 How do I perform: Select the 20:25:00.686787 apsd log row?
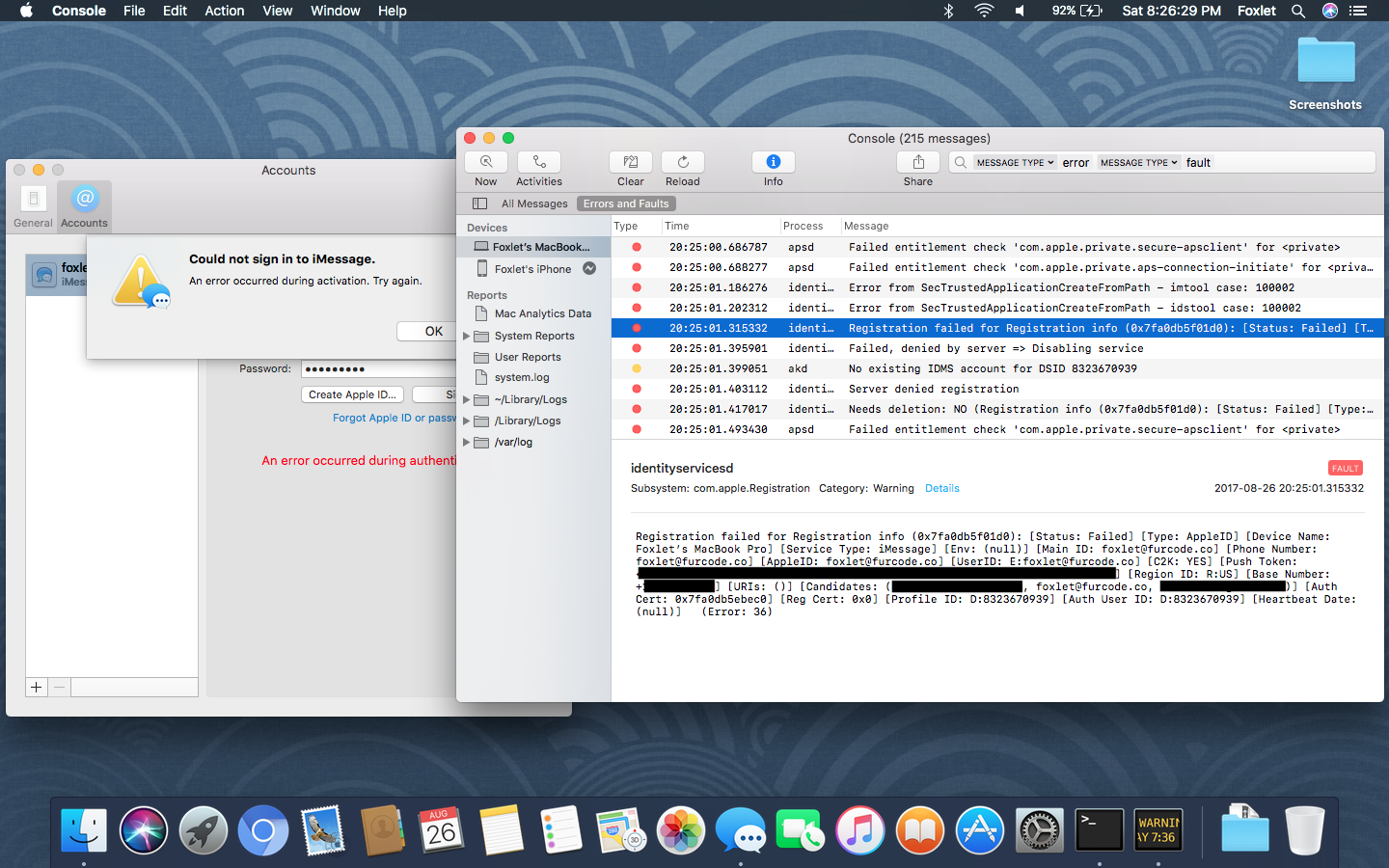[x=997, y=247]
